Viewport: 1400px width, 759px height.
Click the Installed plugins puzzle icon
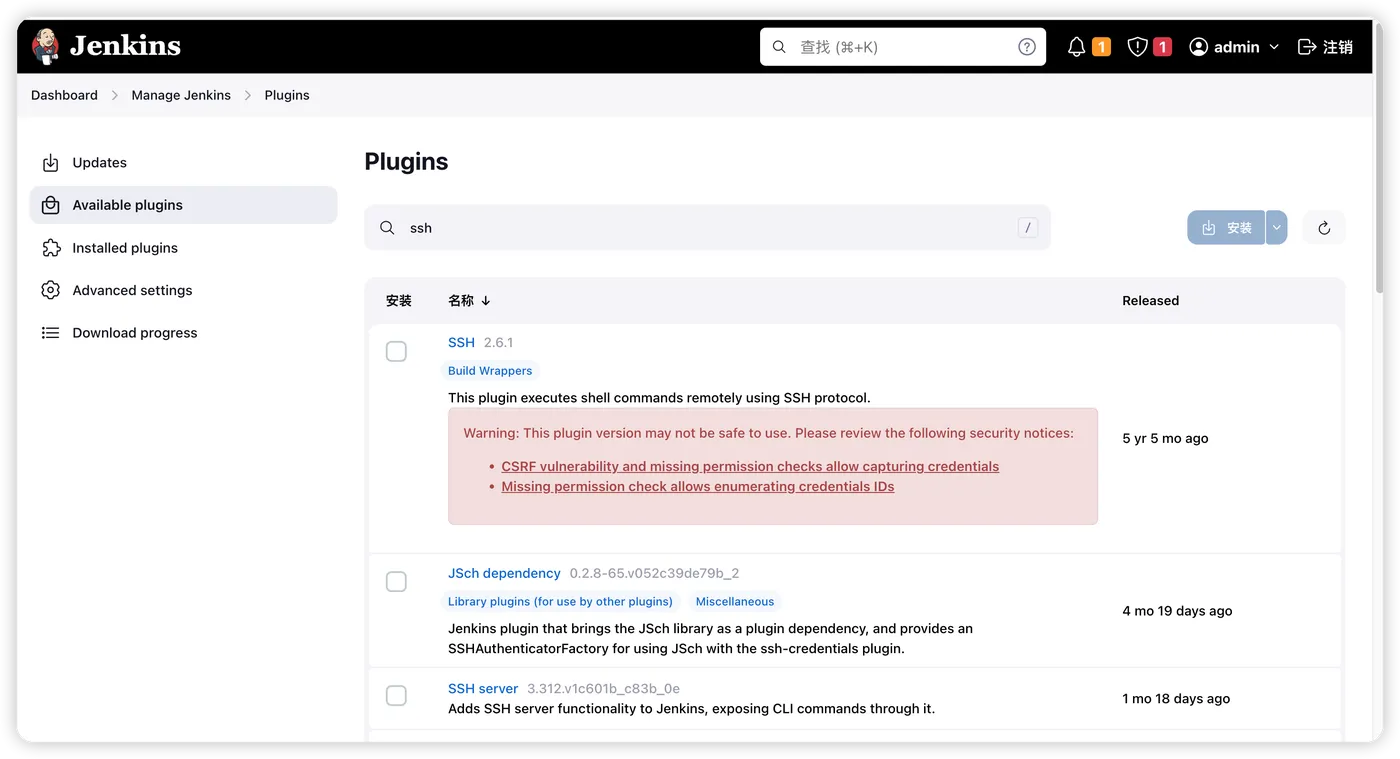pyautogui.click(x=50, y=248)
